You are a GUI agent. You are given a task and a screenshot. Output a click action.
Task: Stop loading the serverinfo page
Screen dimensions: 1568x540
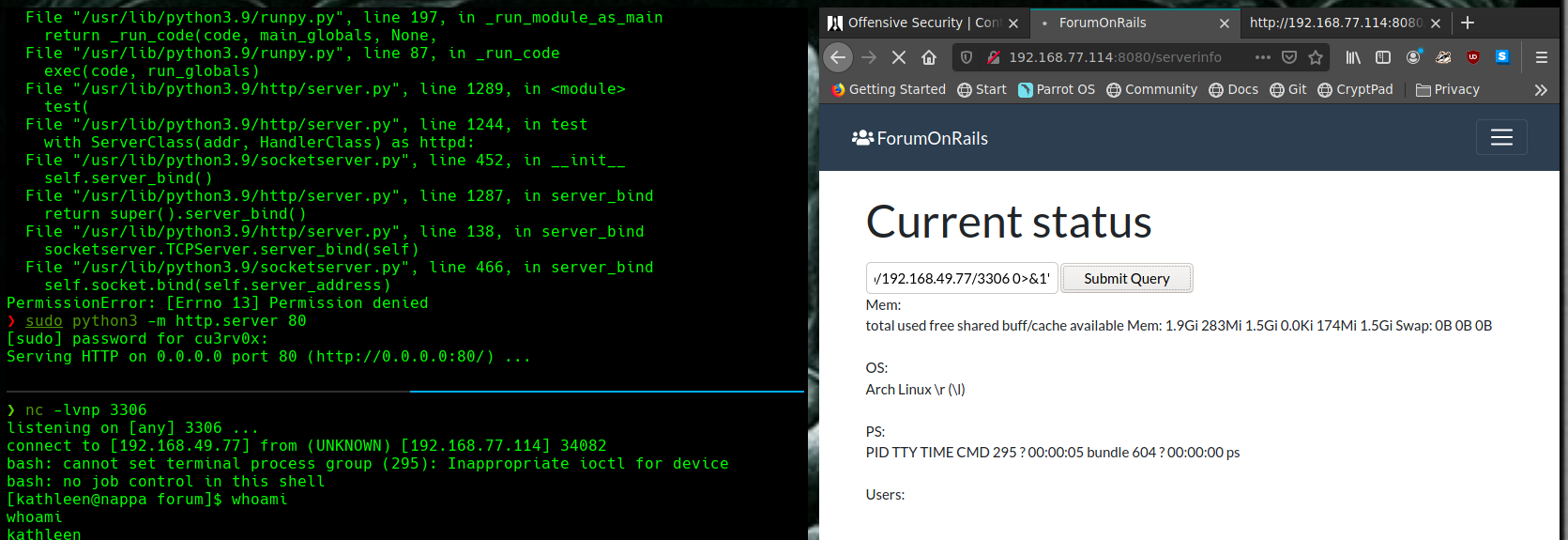point(899,57)
